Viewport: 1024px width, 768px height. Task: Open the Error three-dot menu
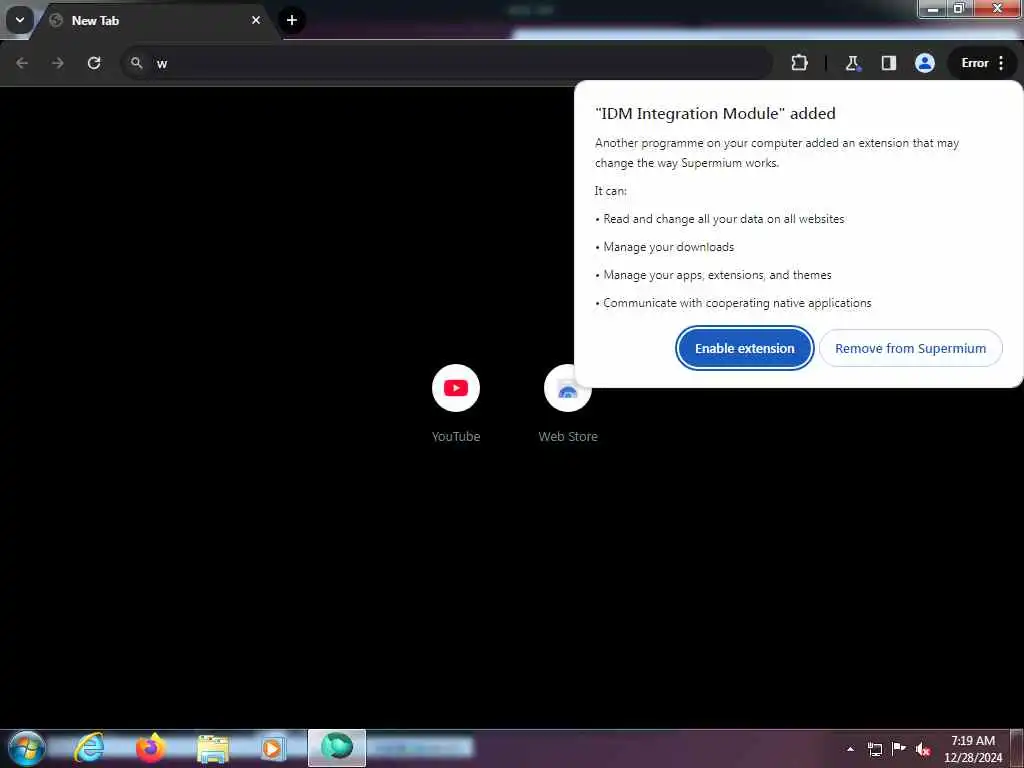[984, 63]
